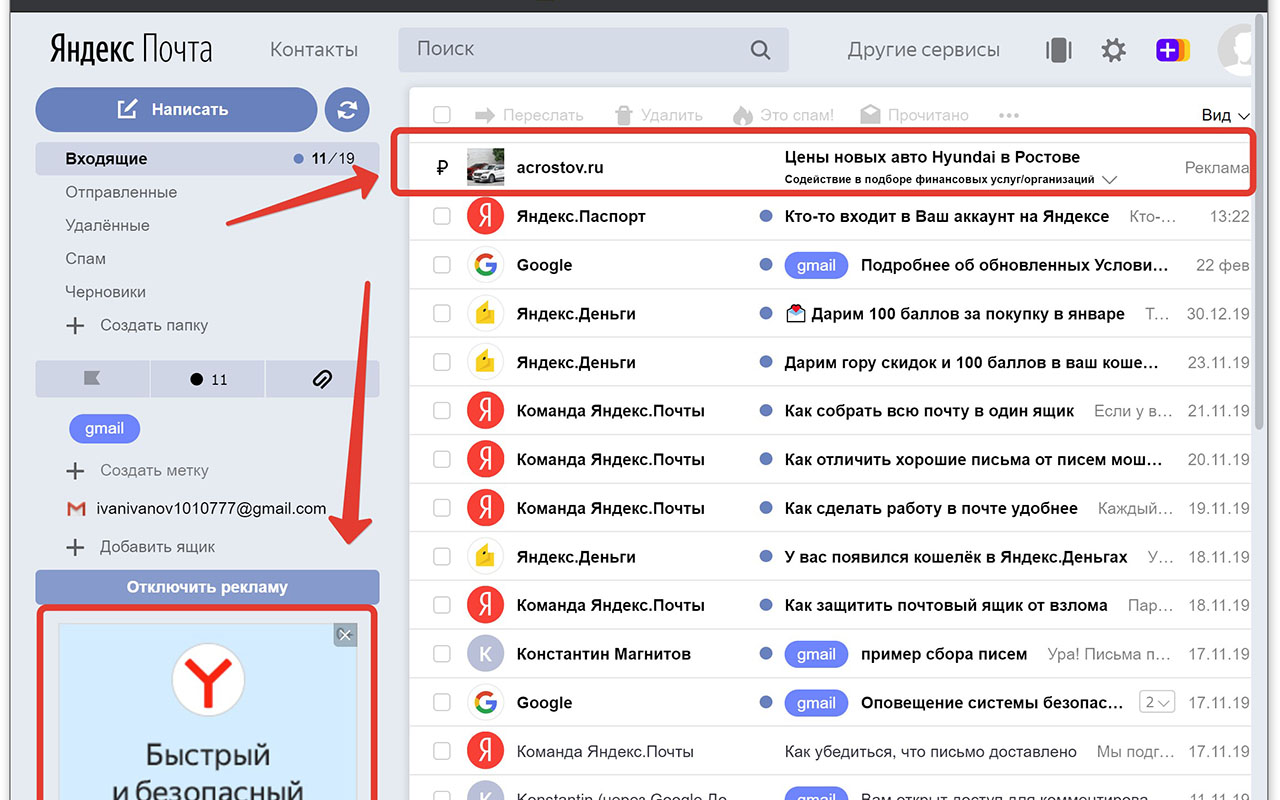This screenshot has height=800, width=1280.
Task: Click the plus icon beside Создать папку
Action: point(75,326)
